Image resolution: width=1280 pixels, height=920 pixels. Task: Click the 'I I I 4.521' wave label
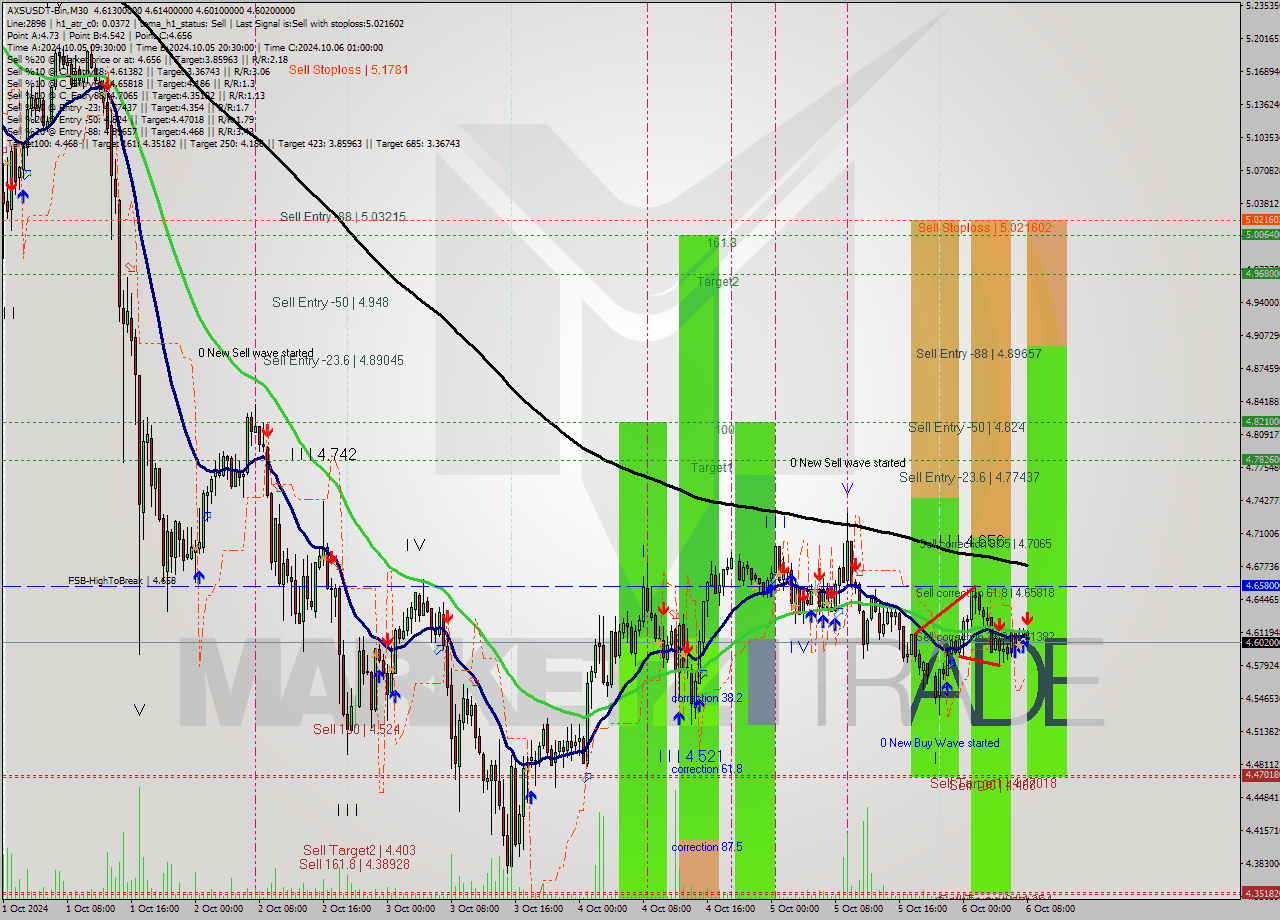690,755
